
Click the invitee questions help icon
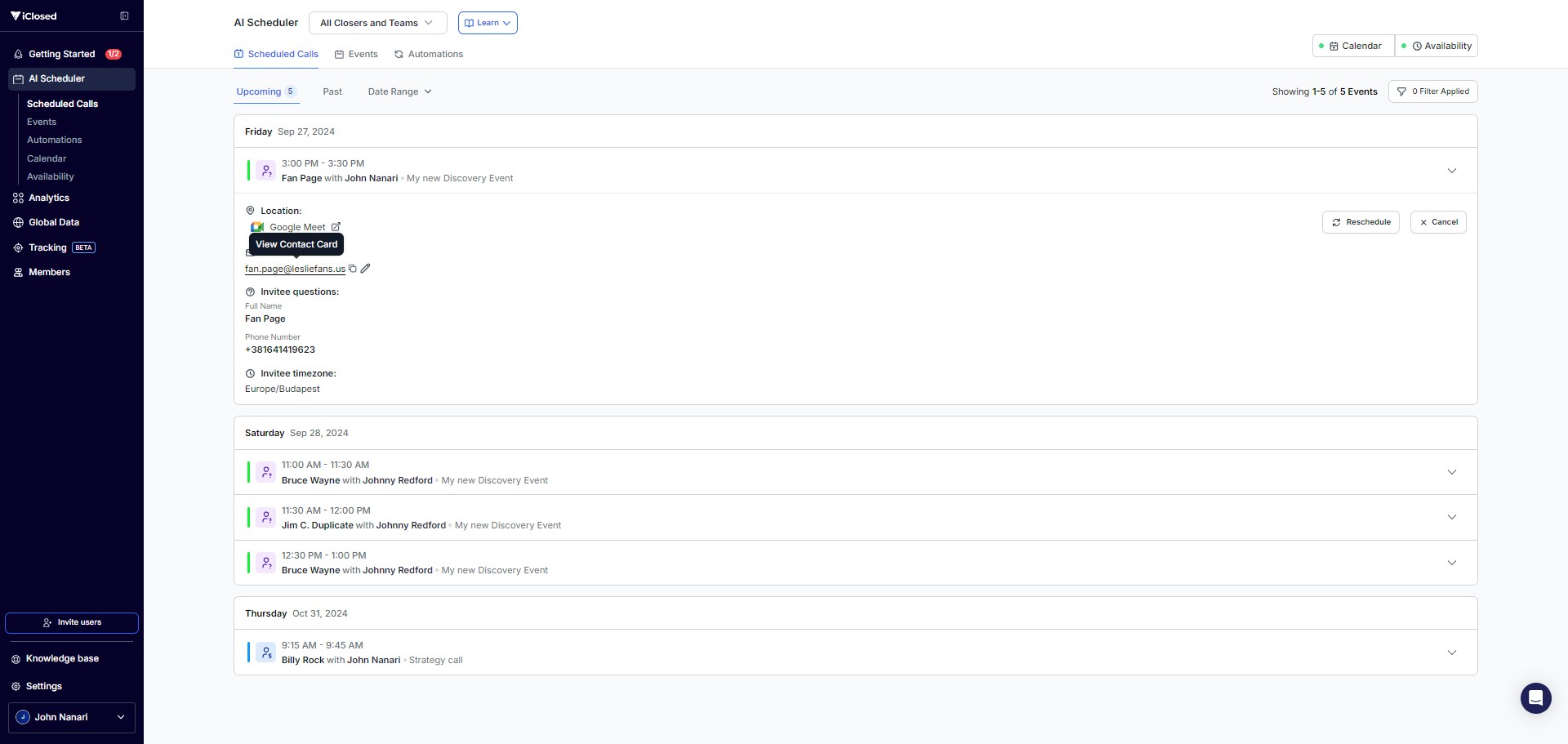pos(250,292)
